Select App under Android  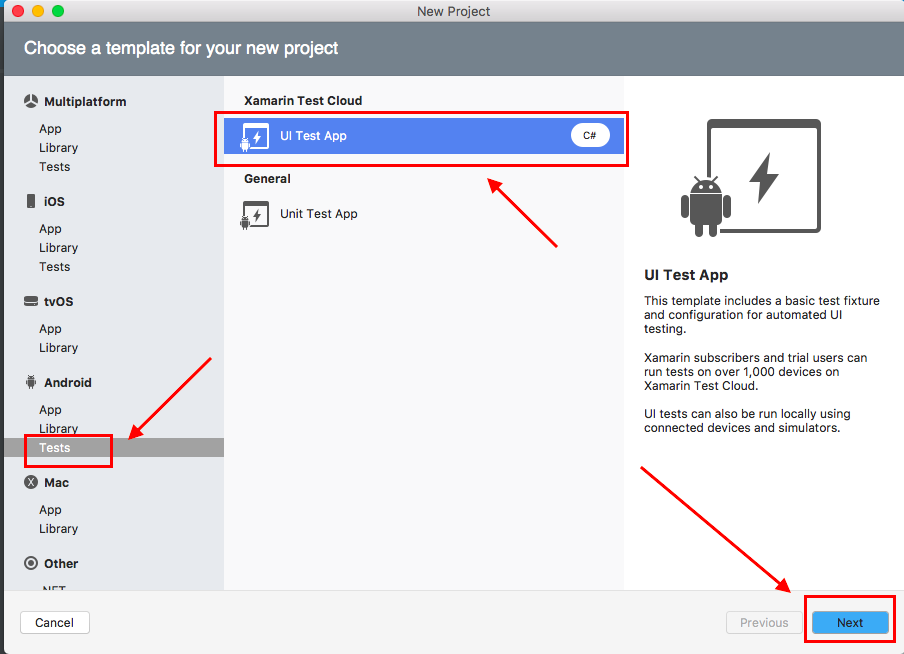point(50,409)
